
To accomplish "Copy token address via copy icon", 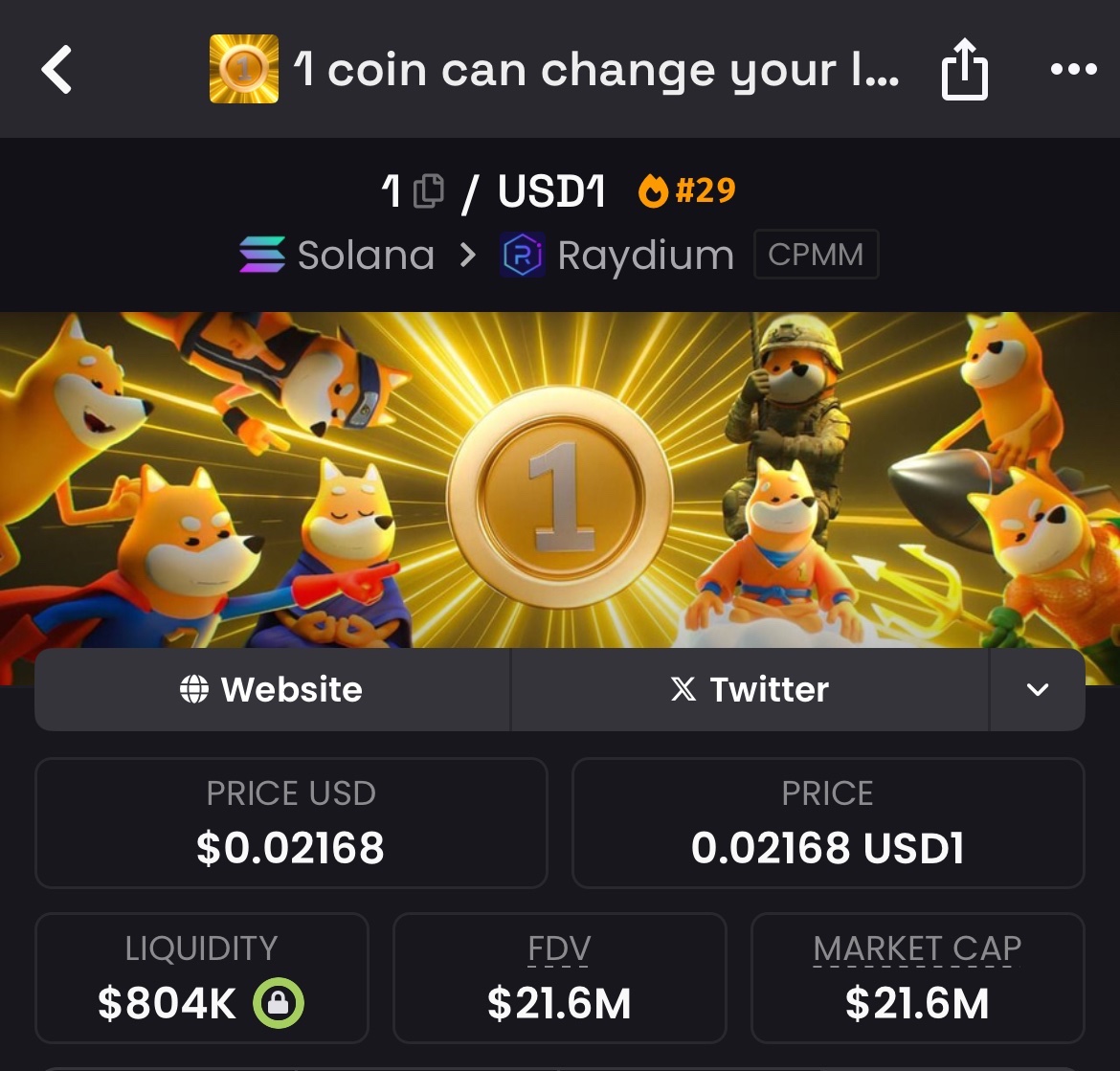I will click(x=429, y=190).
